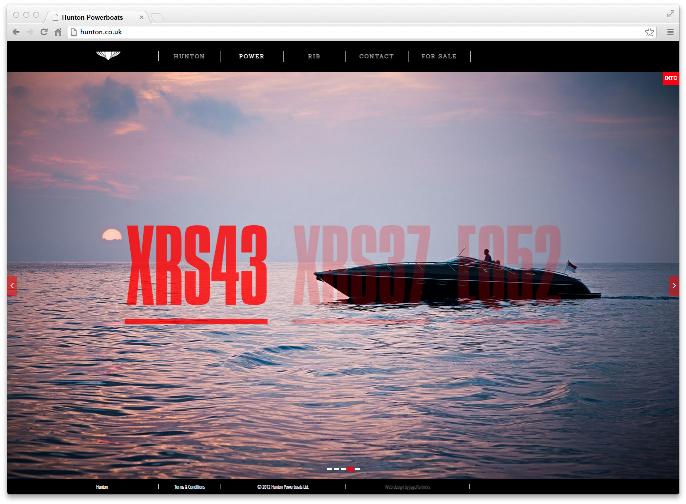686x504 pixels.
Task: Go back with the browser back arrow
Action: [16, 32]
